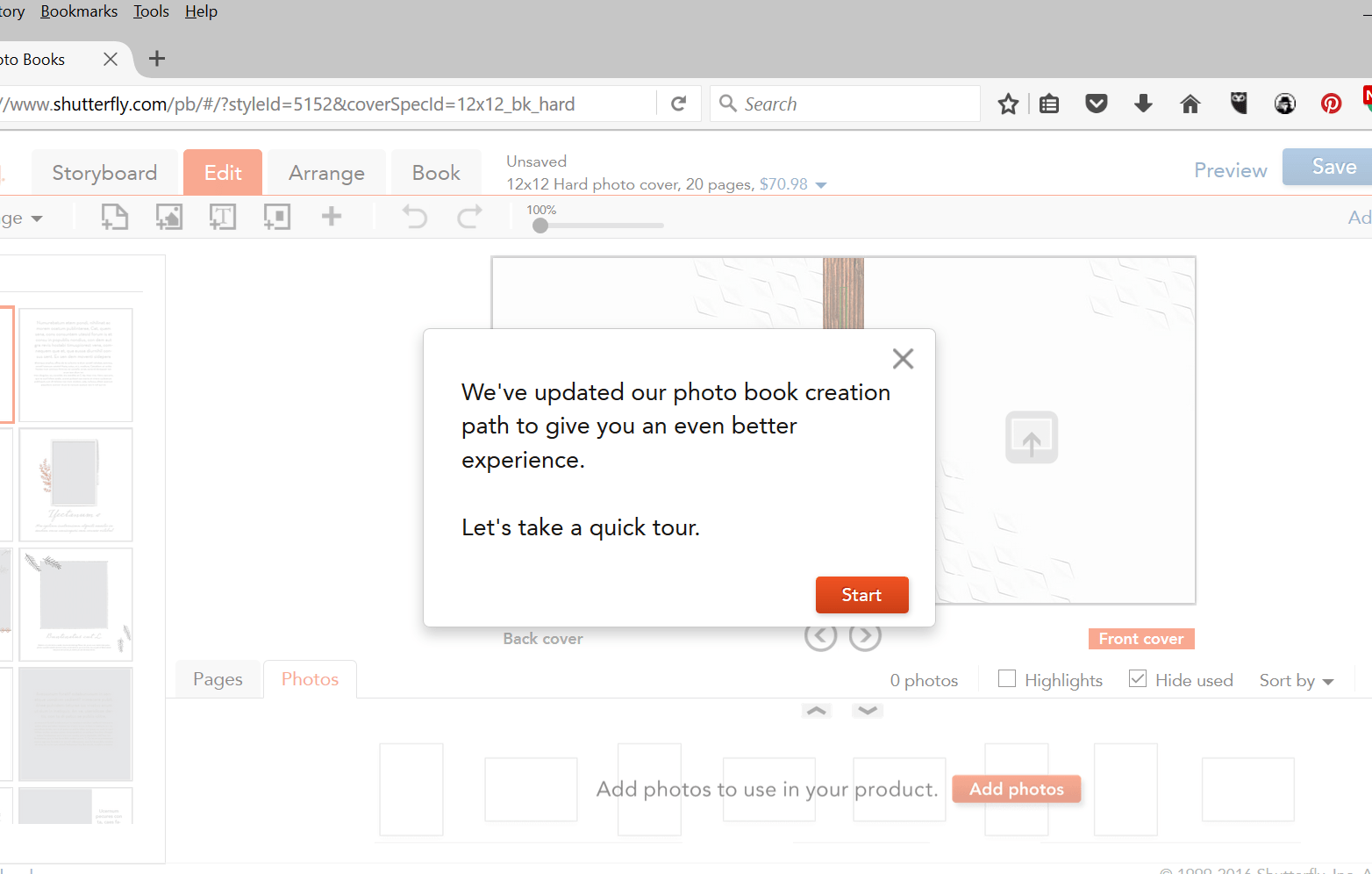This screenshot has height=874, width=1372.
Task: Go to the browser home page
Action: pos(1190,104)
